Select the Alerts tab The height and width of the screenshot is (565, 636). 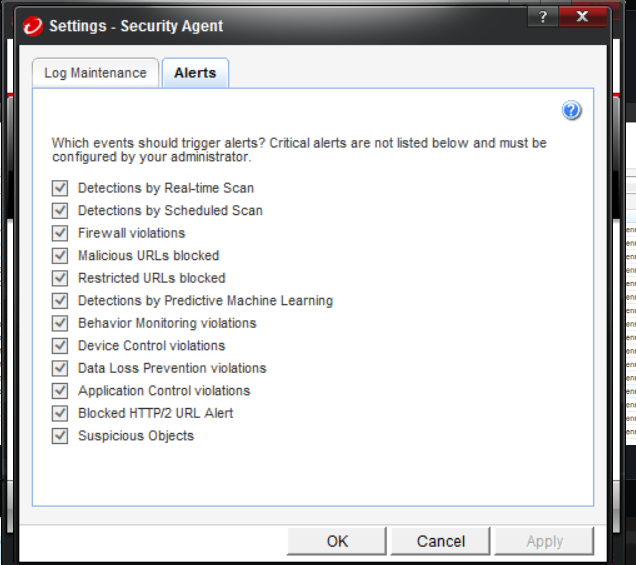(x=195, y=73)
